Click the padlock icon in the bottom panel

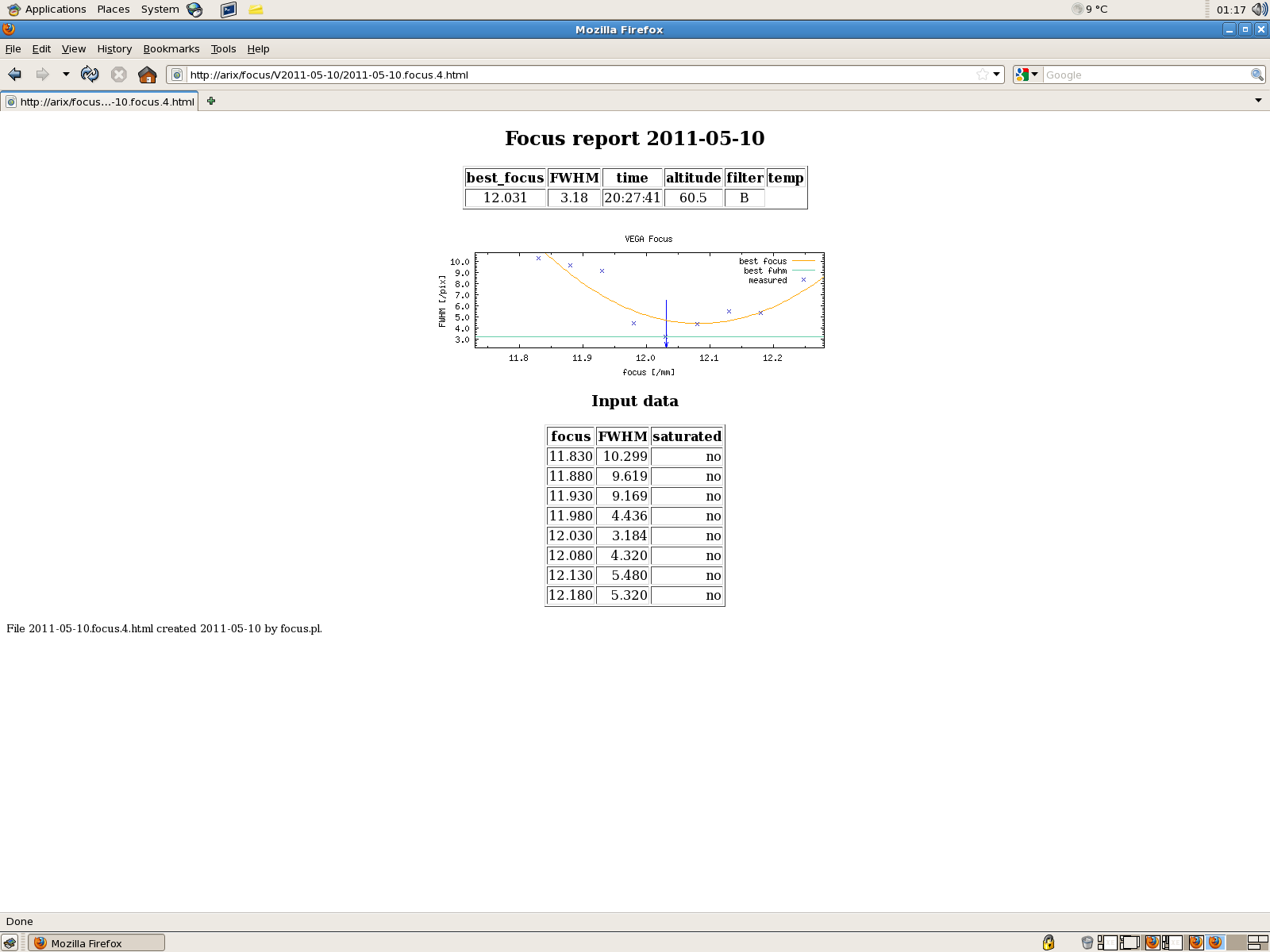(x=1049, y=942)
